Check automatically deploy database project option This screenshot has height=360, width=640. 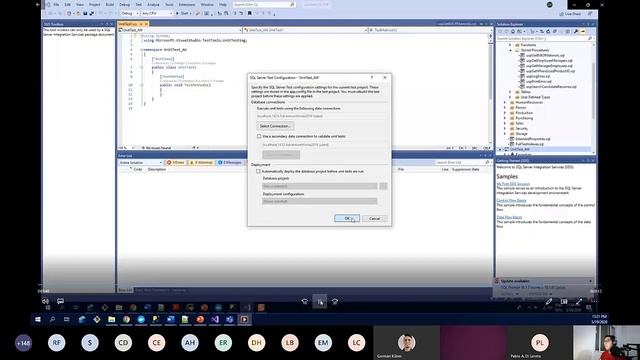(x=258, y=171)
